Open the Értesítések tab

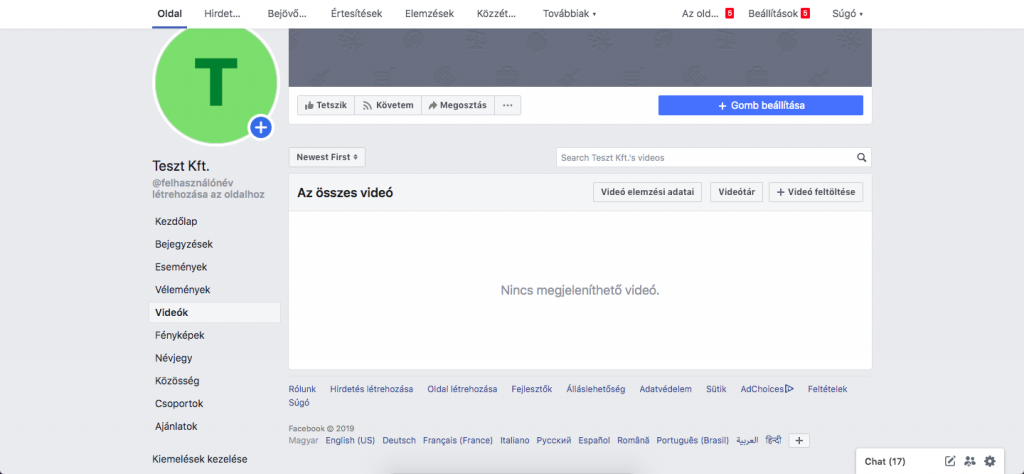(x=357, y=14)
